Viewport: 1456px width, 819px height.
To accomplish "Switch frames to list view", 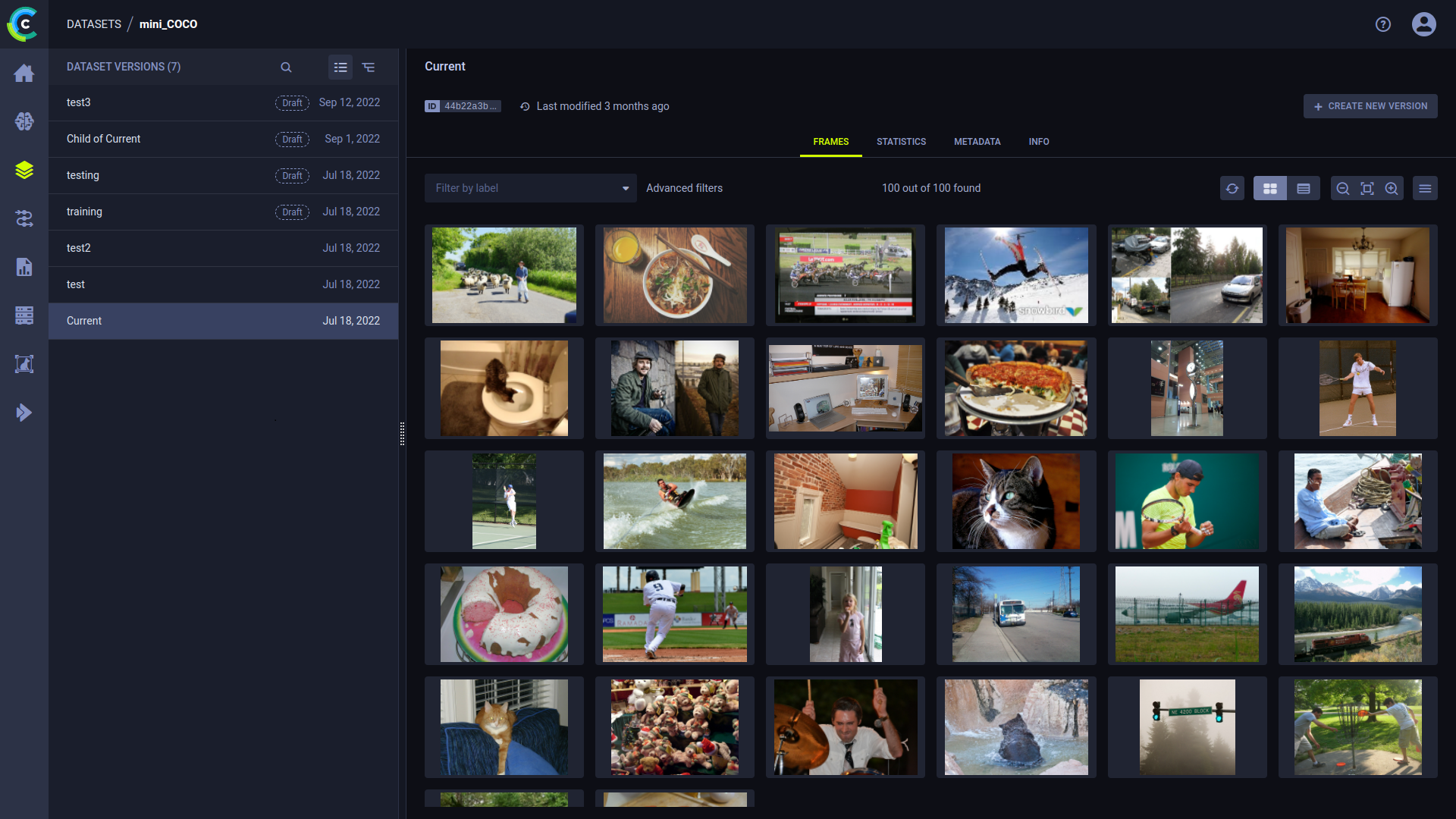I will click(1304, 188).
